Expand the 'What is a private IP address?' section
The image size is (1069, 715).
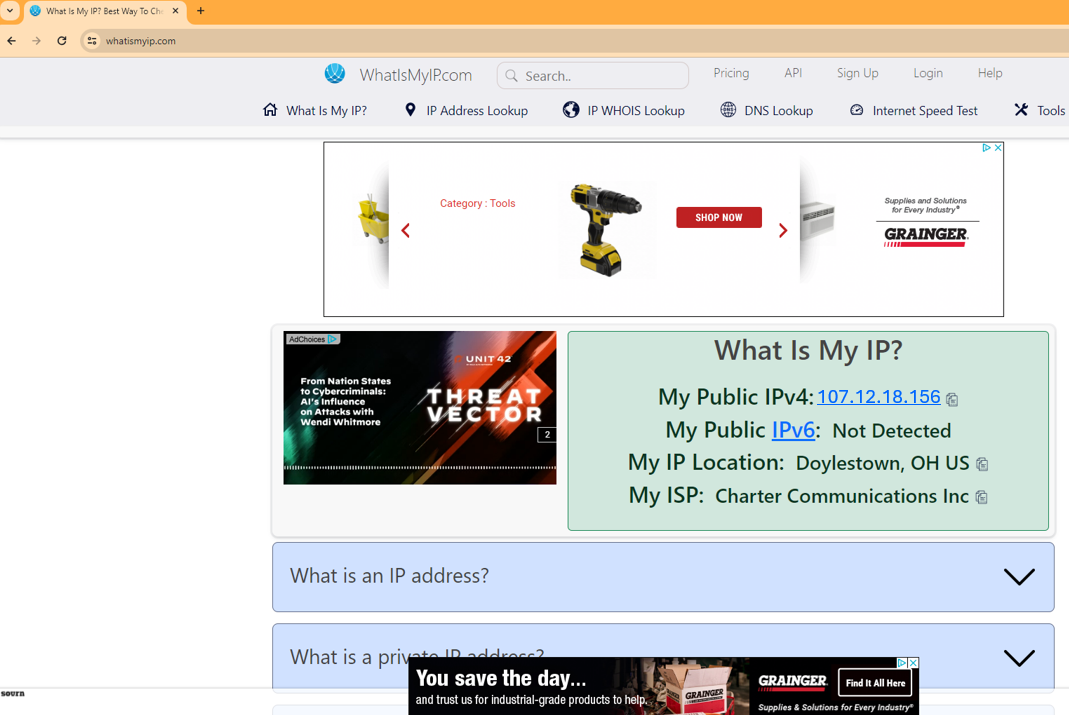(663, 656)
